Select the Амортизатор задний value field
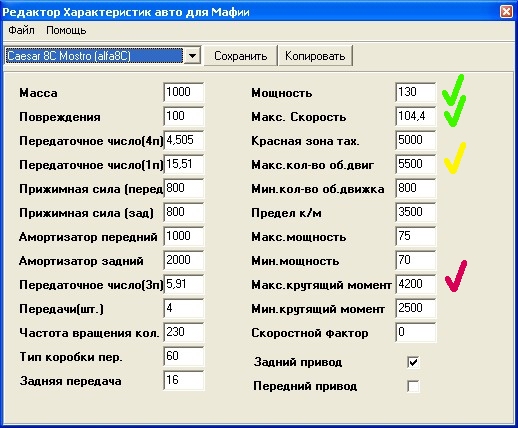The width and height of the screenshot is (518, 428). [184, 260]
